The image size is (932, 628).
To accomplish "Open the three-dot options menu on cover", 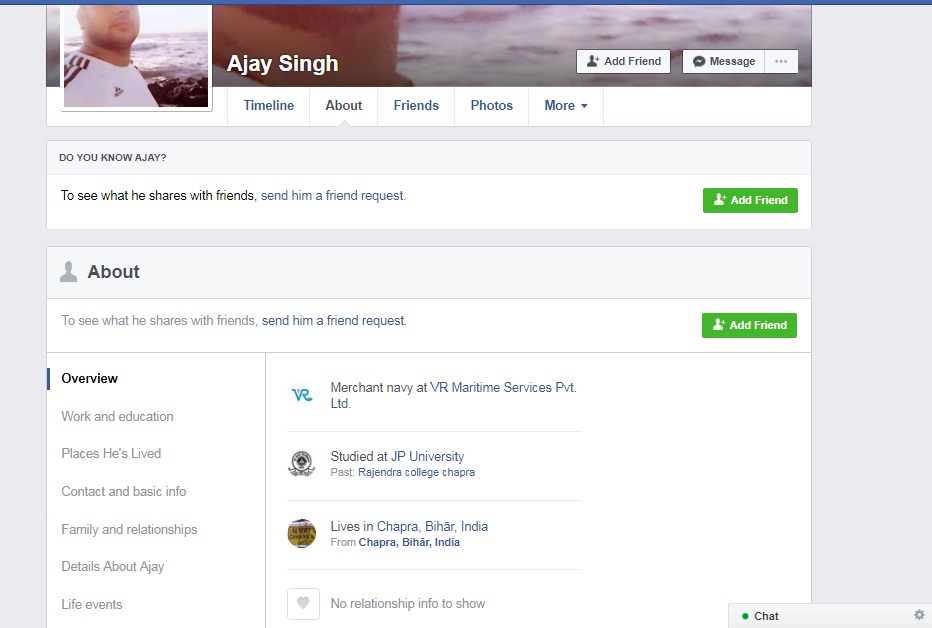I will 781,61.
